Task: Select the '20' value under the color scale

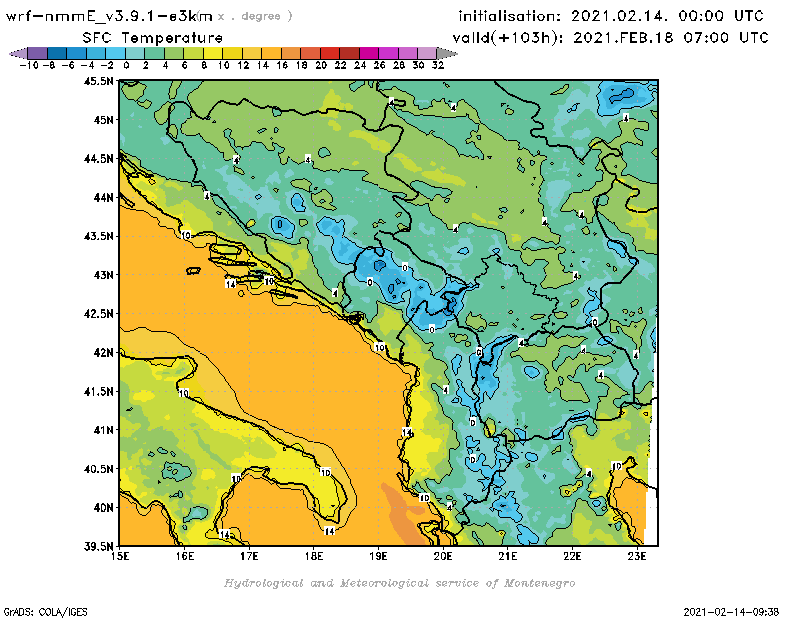Action: [x=321, y=65]
